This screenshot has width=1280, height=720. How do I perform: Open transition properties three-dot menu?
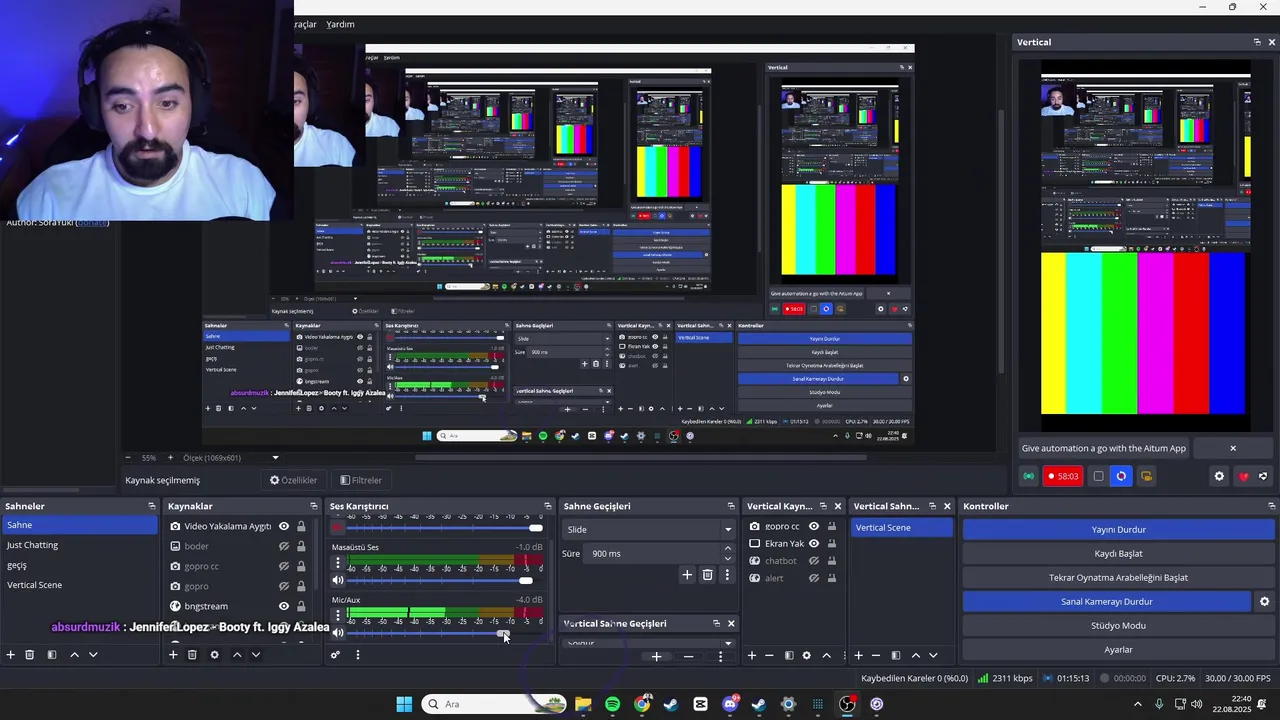pos(727,575)
